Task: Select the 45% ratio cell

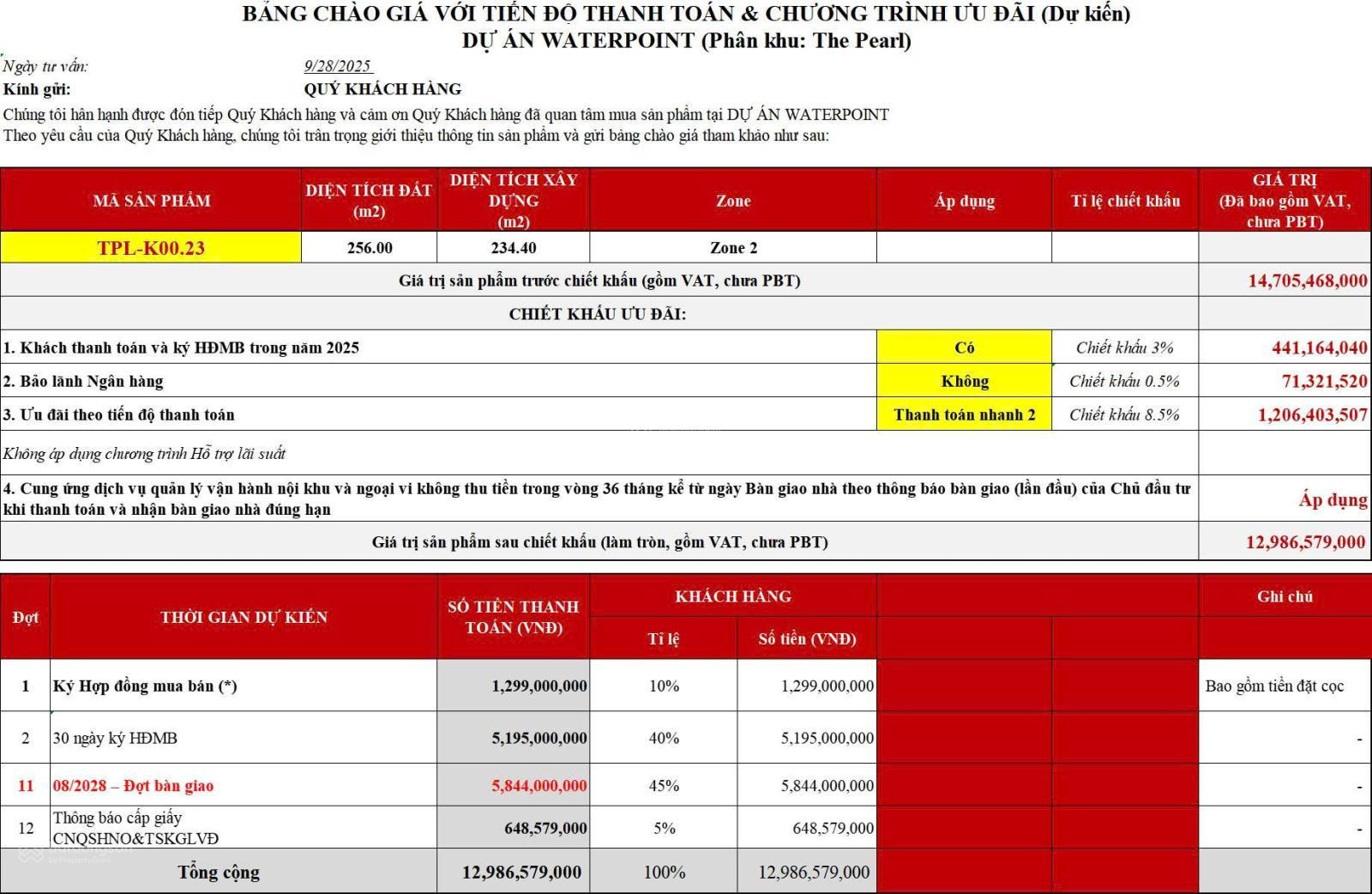Action: point(664,785)
